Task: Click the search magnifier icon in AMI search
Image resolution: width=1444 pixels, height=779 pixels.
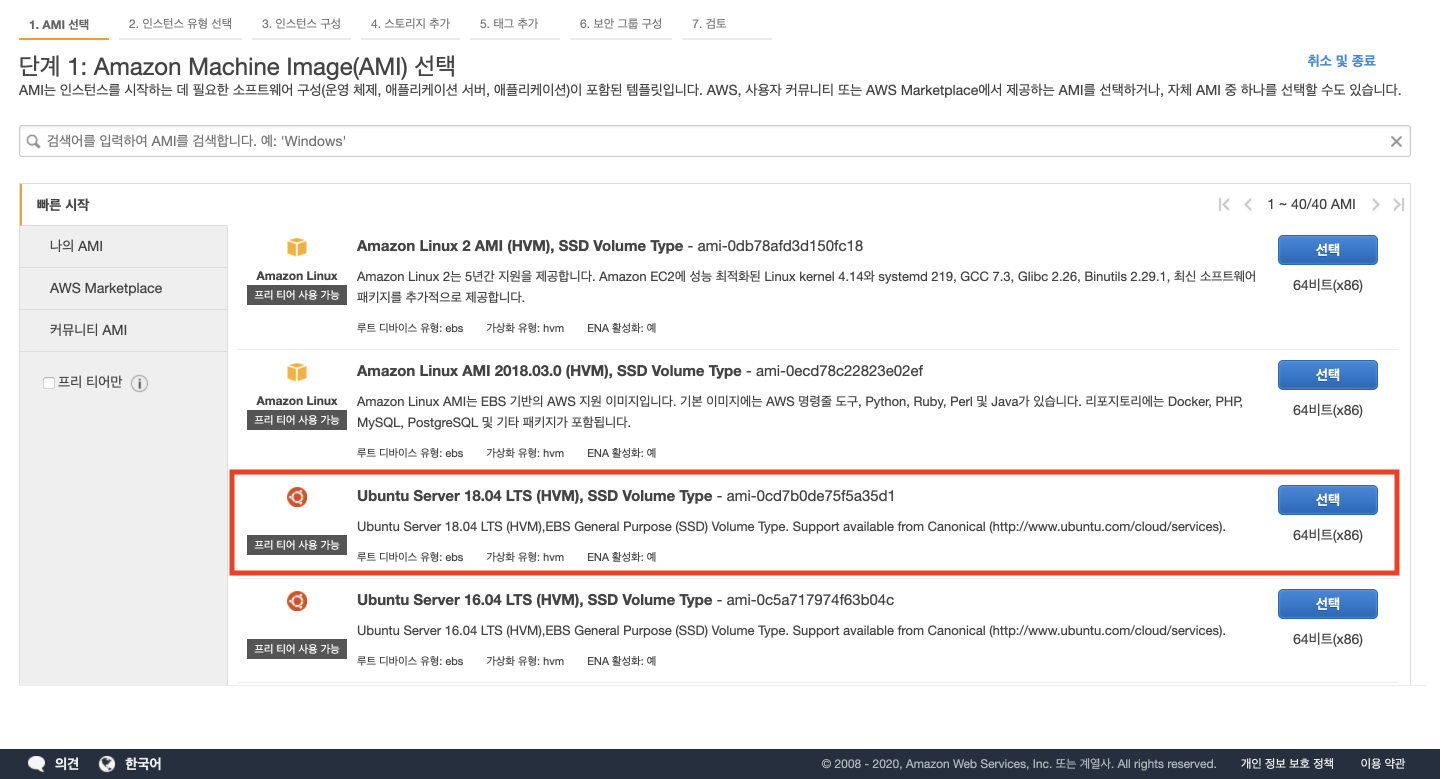Action: (34, 142)
